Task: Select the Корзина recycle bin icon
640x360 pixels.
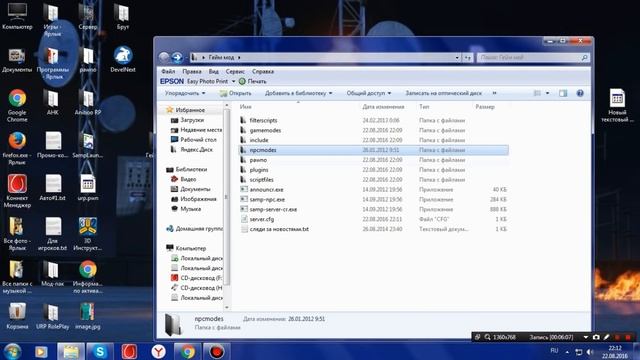Action: point(17,316)
